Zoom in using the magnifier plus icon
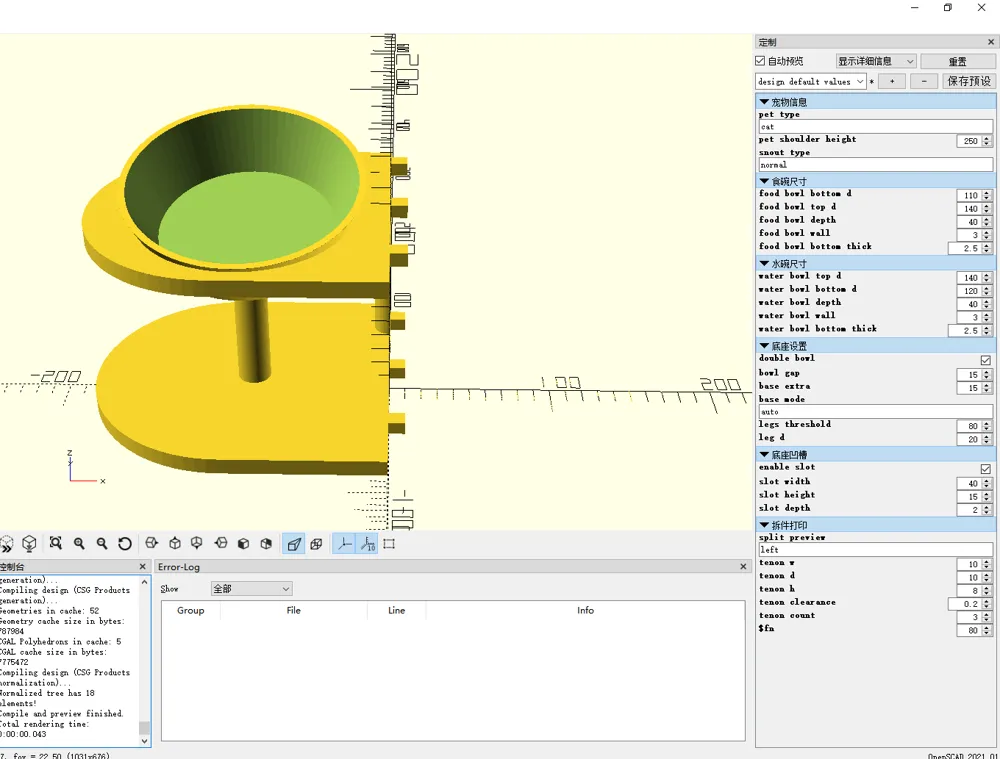Screen dimensions: 1000x759 coord(79,544)
